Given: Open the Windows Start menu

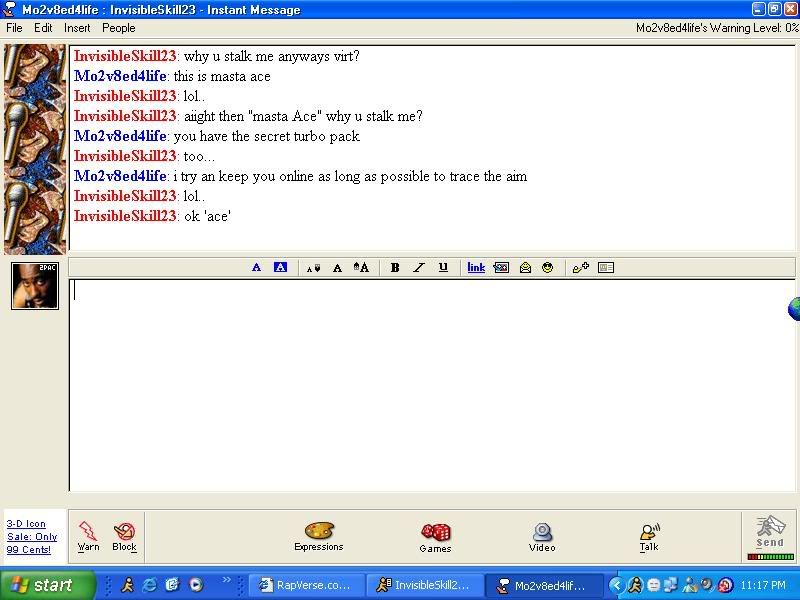Looking at the screenshot, I should 47,585.
